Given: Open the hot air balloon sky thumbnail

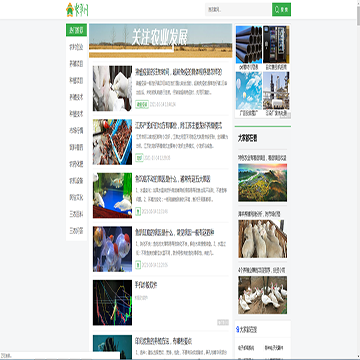Looking at the screenshot, I should pyautogui.click(x=249, y=91).
